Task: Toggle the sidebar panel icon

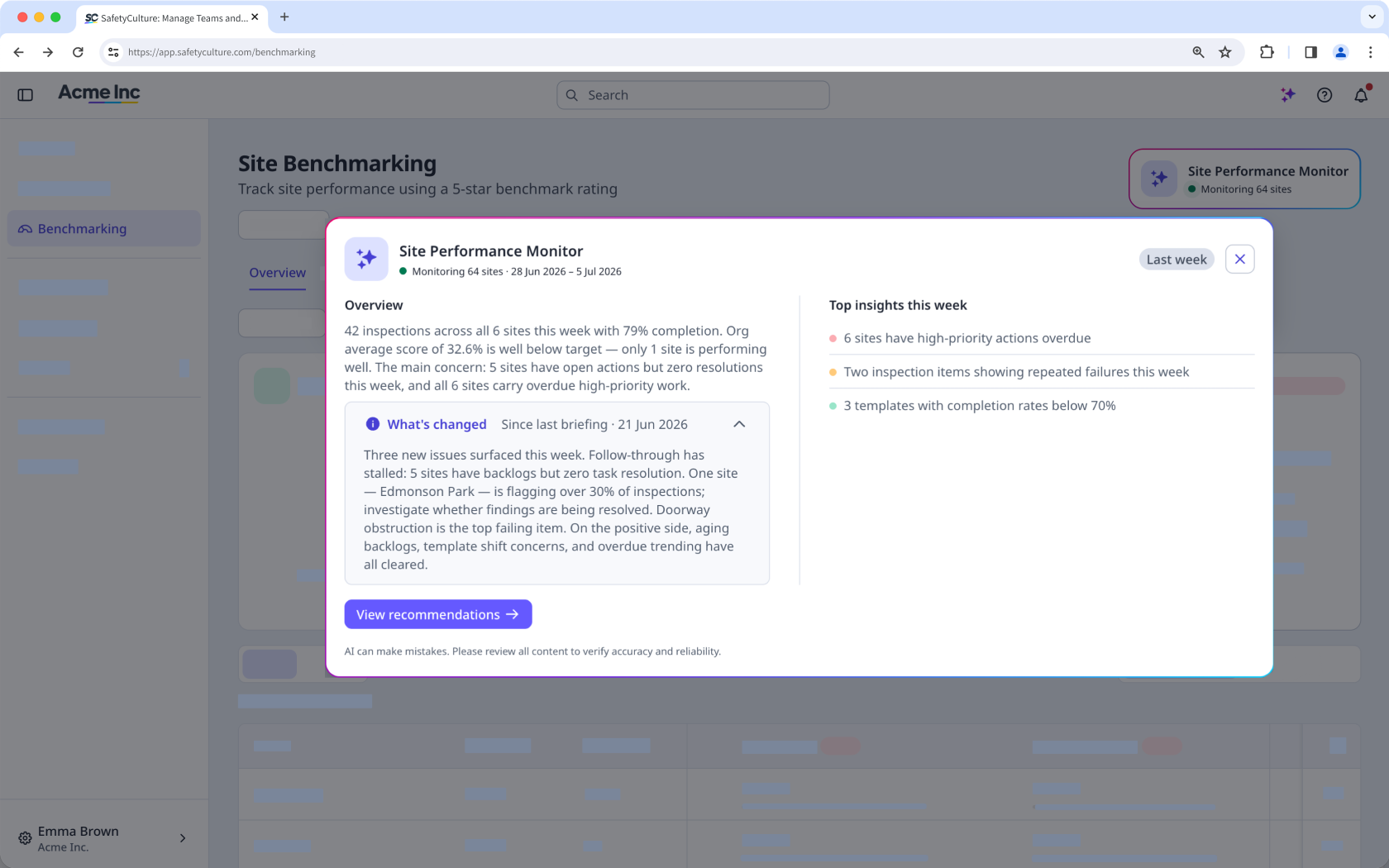Action: pos(26,95)
